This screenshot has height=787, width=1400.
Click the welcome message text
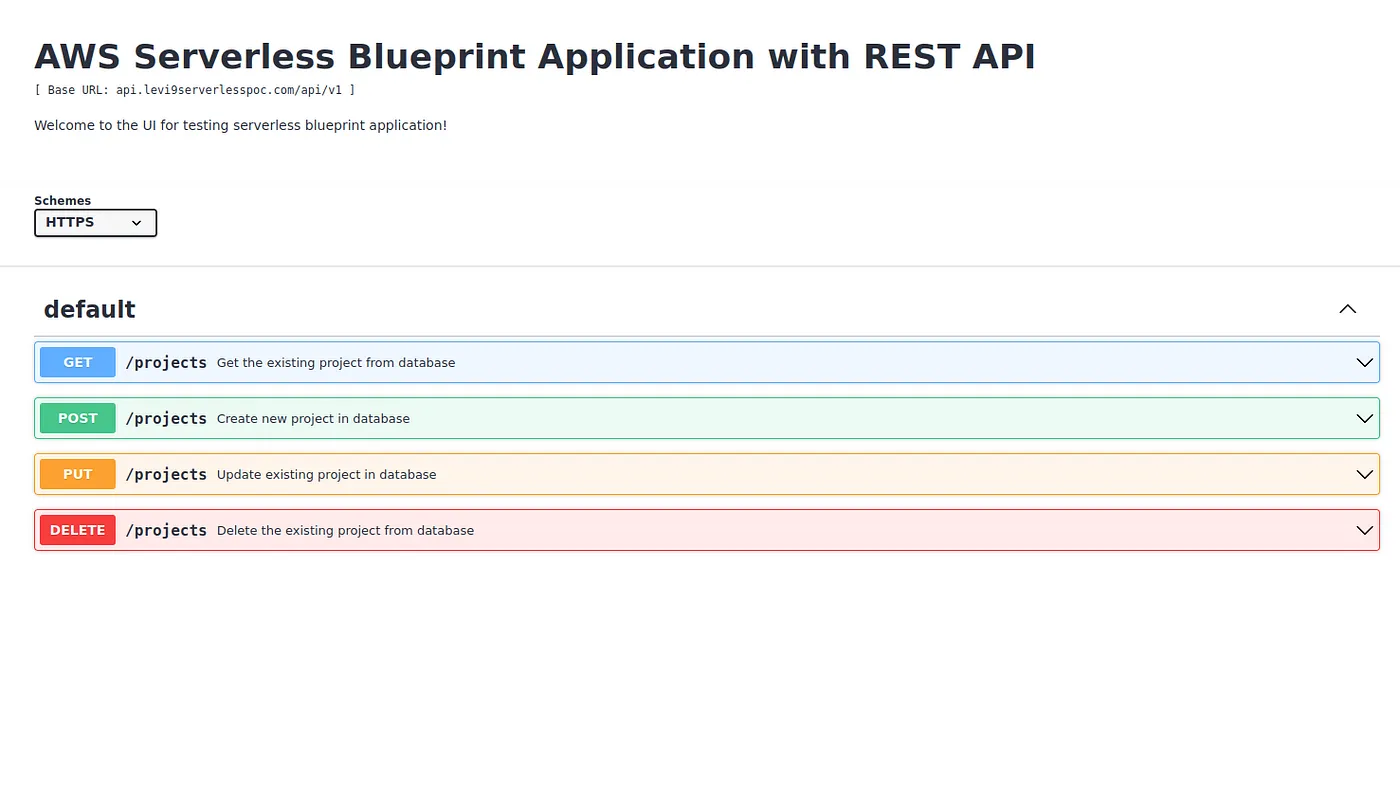[241, 125]
